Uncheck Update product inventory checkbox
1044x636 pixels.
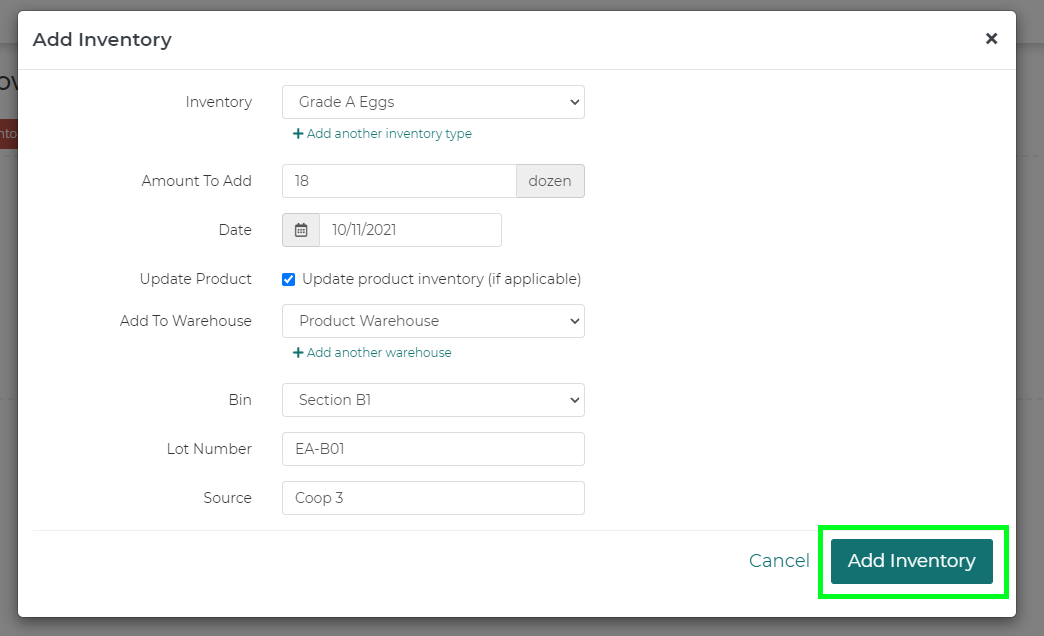point(288,279)
